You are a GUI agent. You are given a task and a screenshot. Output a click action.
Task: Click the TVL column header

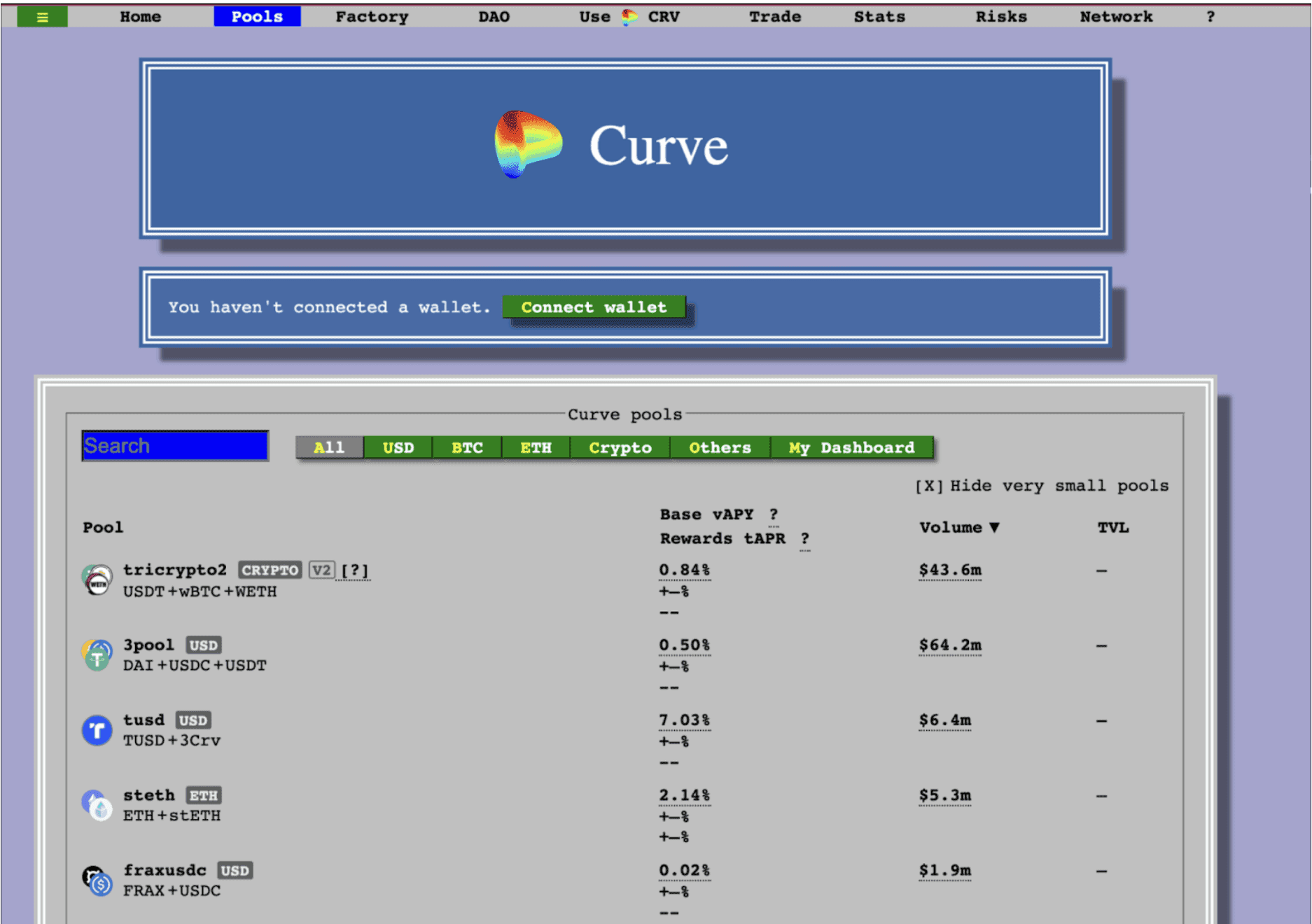tap(1113, 528)
